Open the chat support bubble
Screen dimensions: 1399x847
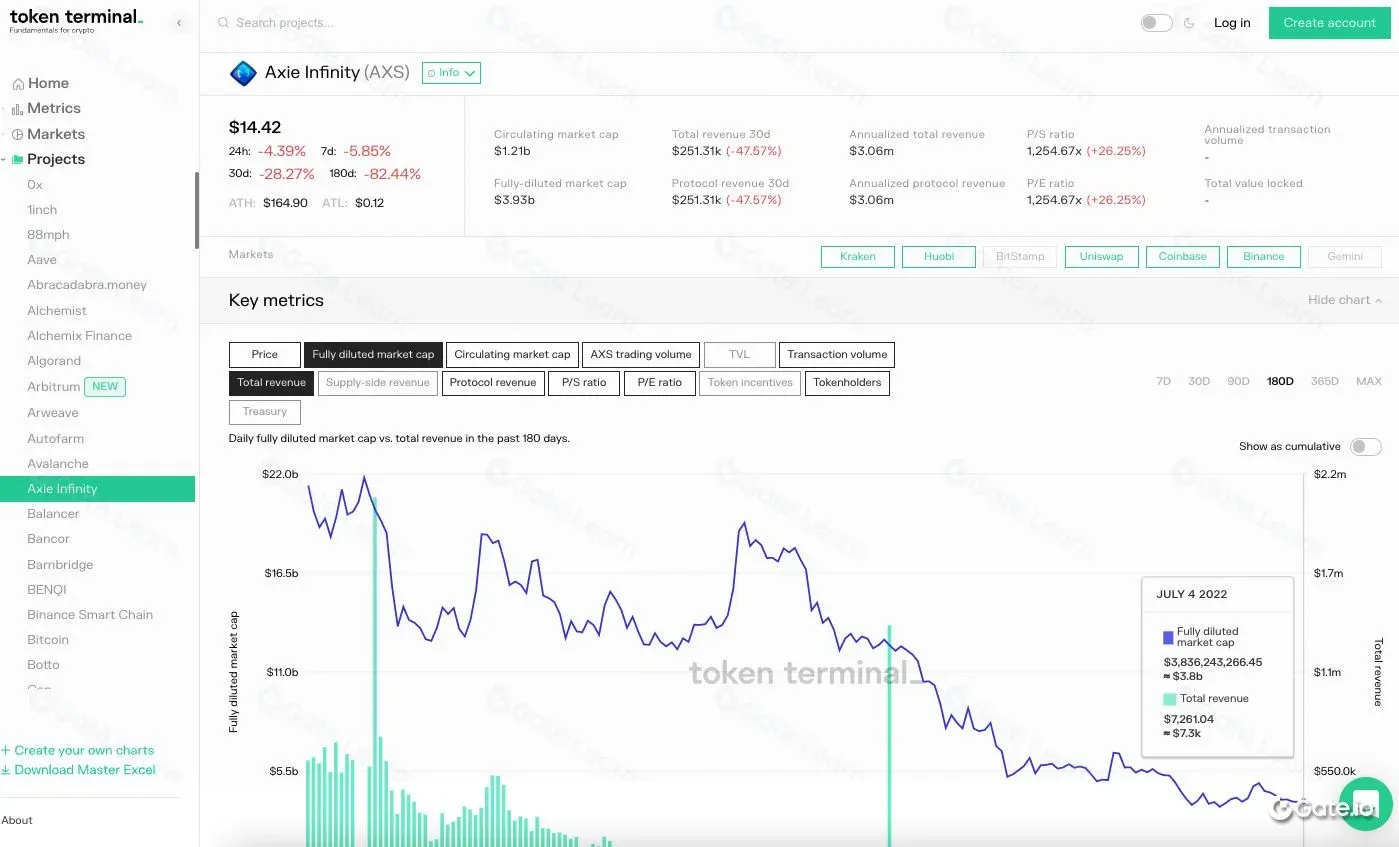pyautogui.click(x=1366, y=803)
